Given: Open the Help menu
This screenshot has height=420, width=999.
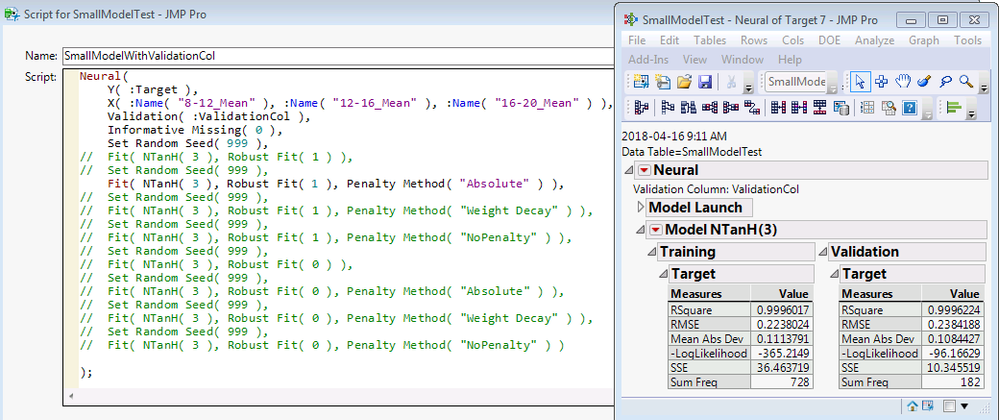Looking at the screenshot, I should [x=789, y=59].
